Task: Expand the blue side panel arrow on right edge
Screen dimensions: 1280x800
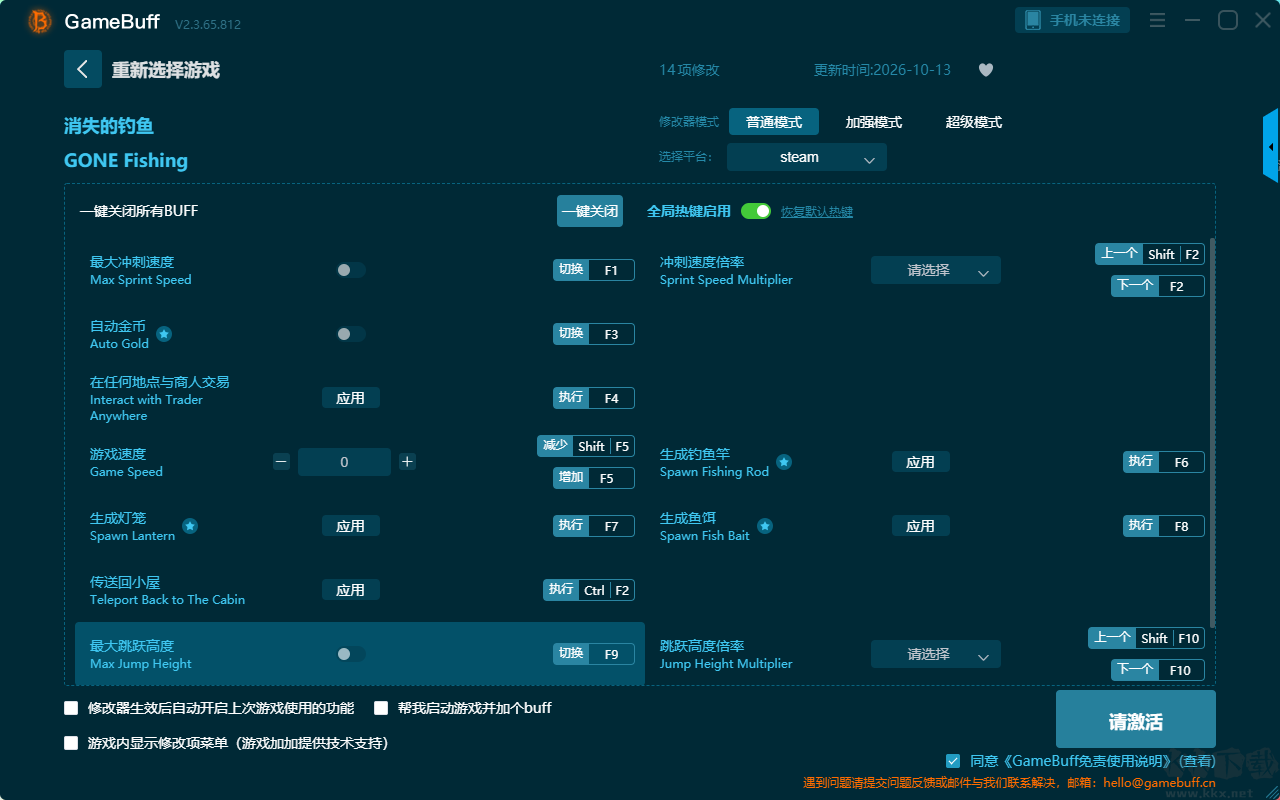Action: (1271, 146)
